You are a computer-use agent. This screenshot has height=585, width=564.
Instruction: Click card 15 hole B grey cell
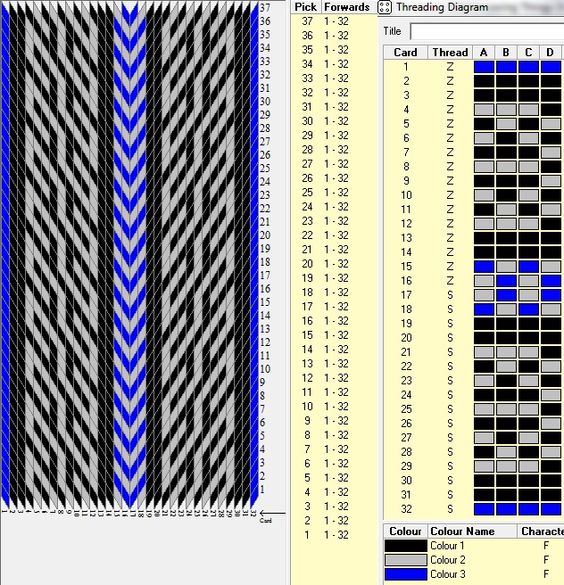(506, 266)
